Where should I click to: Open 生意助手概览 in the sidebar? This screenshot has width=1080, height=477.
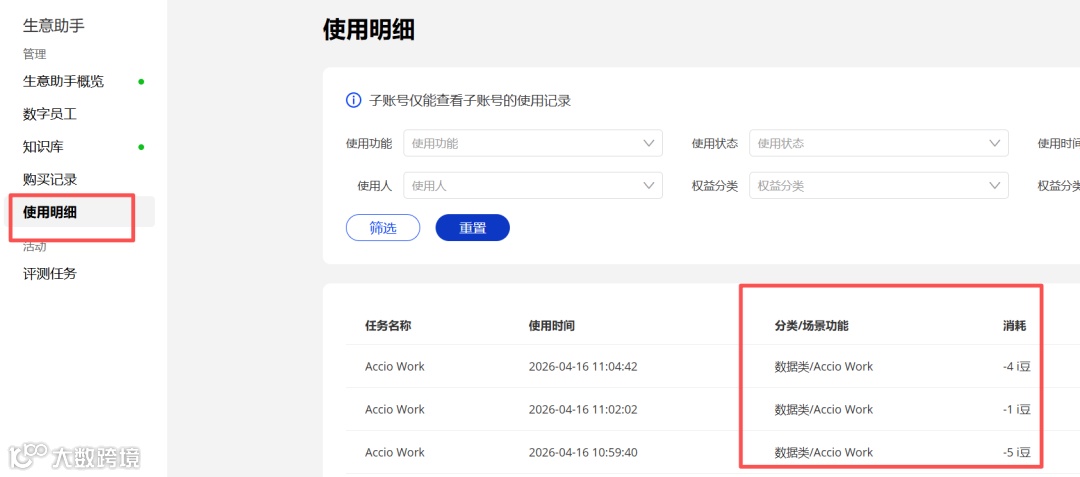[x=63, y=82]
